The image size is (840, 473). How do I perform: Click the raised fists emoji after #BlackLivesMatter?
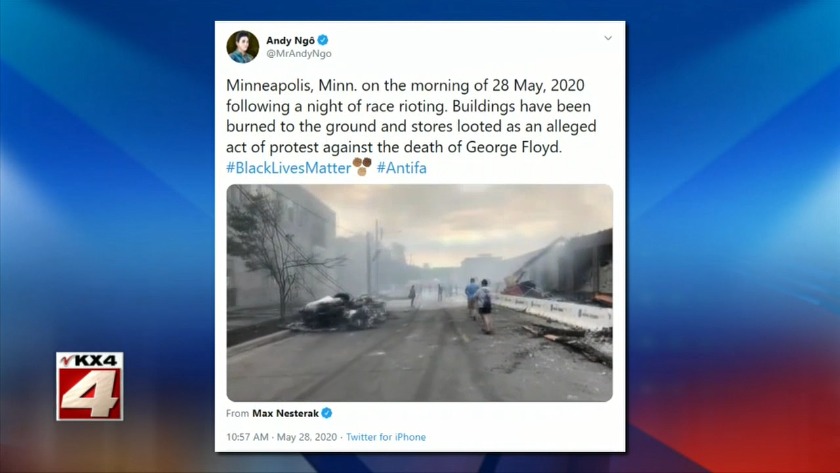(x=362, y=167)
